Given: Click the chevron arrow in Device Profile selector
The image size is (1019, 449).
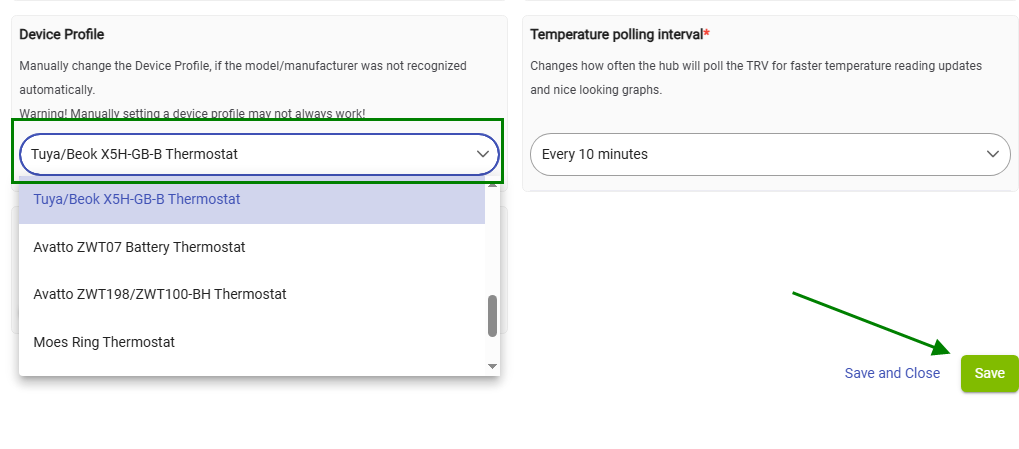Looking at the screenshot, I should [483, 154].
